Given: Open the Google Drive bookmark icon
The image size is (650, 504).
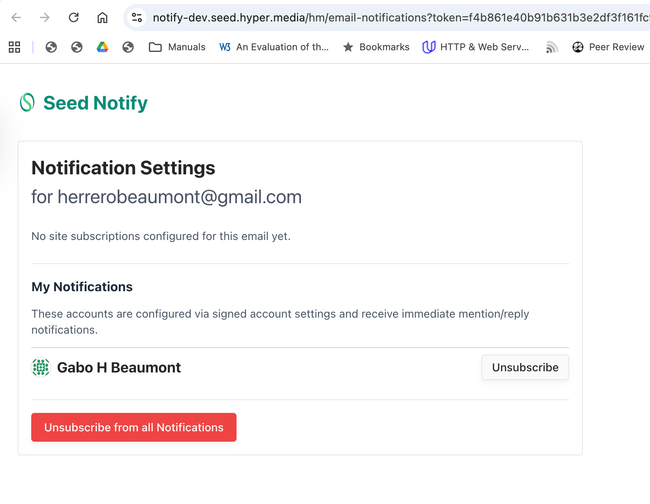Looking at the screenshot, I should [102, 47].
